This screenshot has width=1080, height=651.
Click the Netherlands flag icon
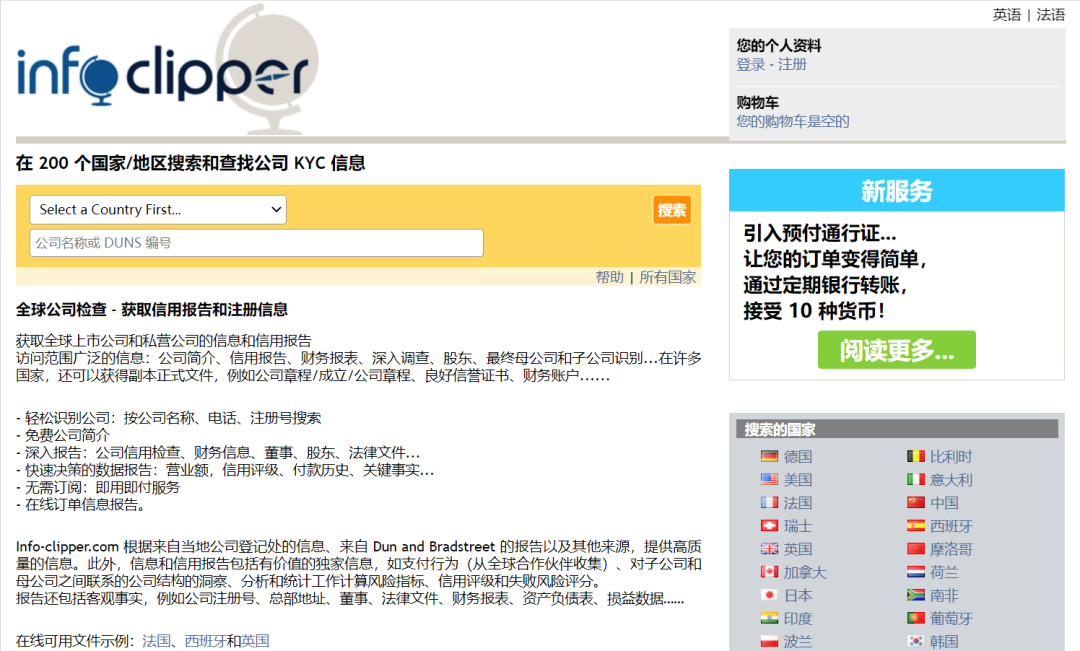tap(915, 572)
